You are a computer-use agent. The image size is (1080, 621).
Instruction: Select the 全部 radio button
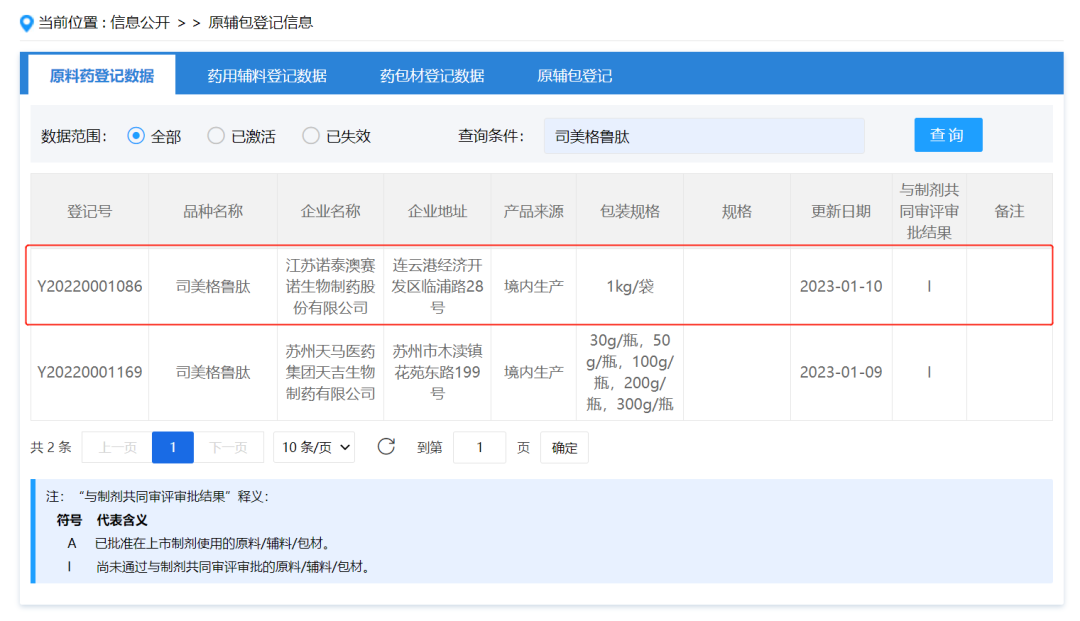pos(137,136)
